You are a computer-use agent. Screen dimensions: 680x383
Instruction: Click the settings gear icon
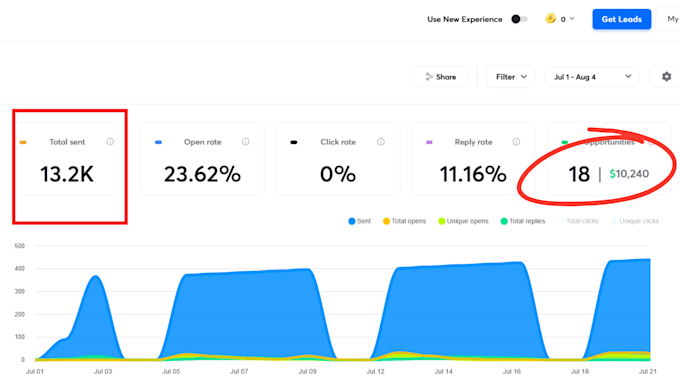coord(667,77)
